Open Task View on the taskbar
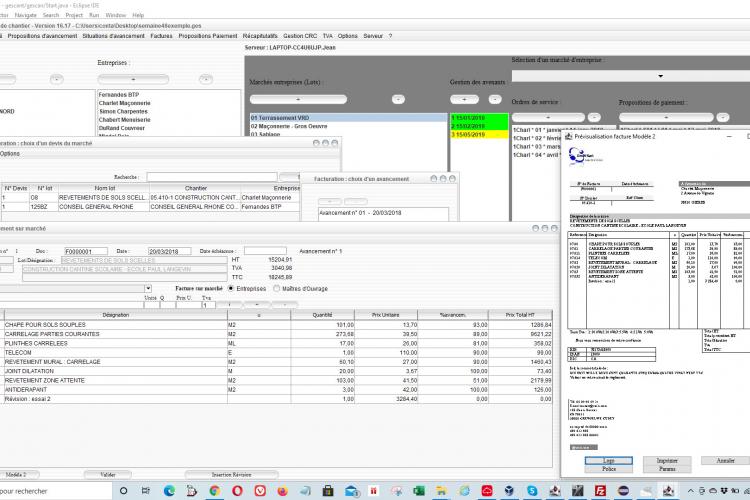The width and height of the screenshot is (750, 500). (146, 490)
